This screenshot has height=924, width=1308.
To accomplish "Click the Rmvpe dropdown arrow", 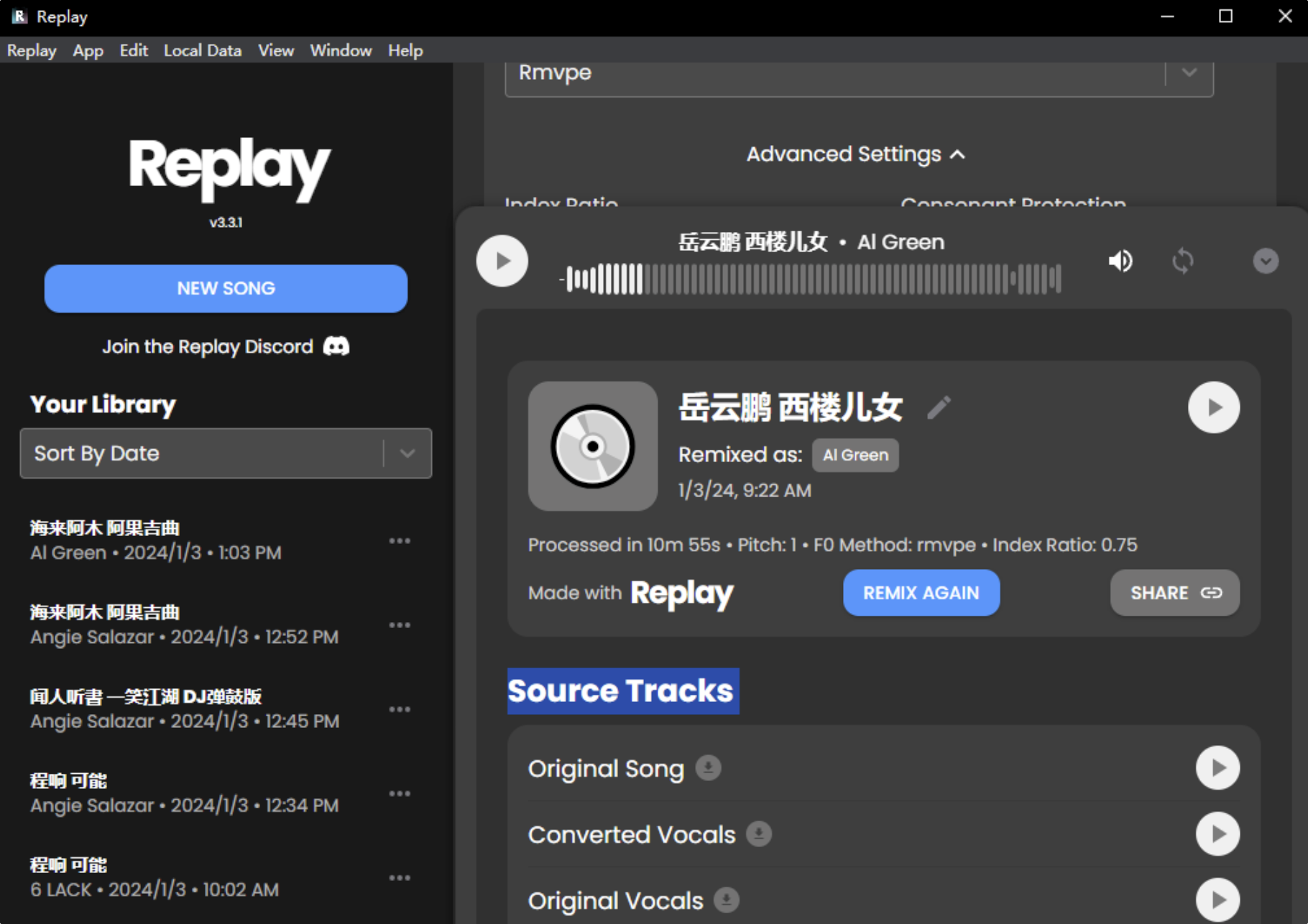I will 1189,73.
